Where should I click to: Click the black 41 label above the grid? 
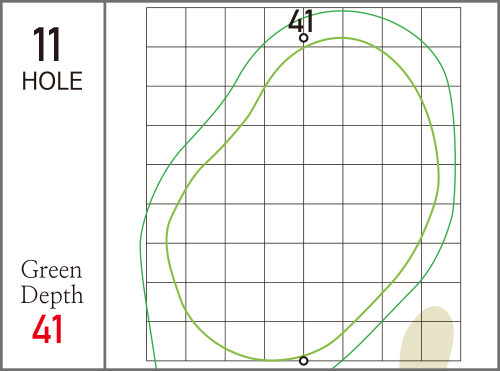pyautogui.click(x=301, y=21)
